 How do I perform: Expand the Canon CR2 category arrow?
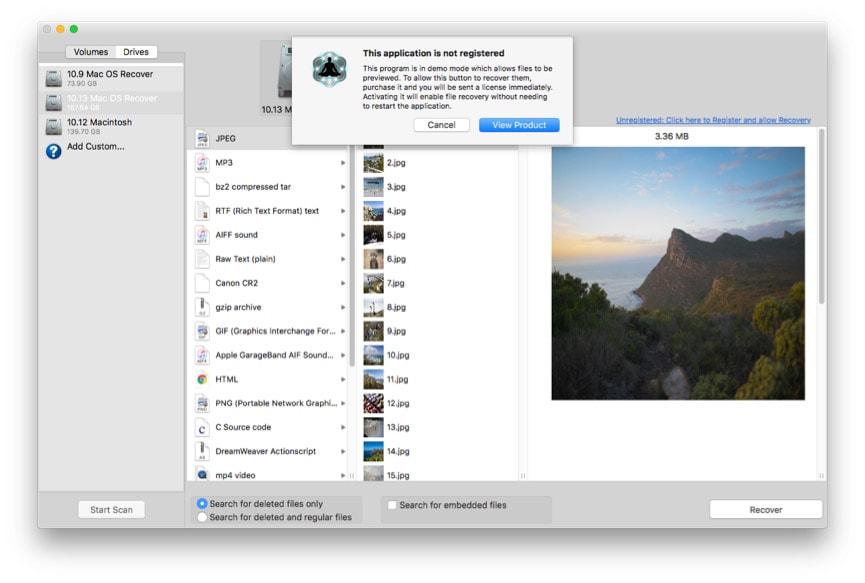click(x=343, y=283)
